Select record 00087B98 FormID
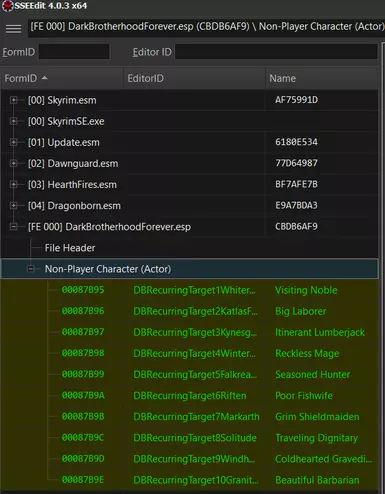Viewport: 385px width, 494px height. 83,353
